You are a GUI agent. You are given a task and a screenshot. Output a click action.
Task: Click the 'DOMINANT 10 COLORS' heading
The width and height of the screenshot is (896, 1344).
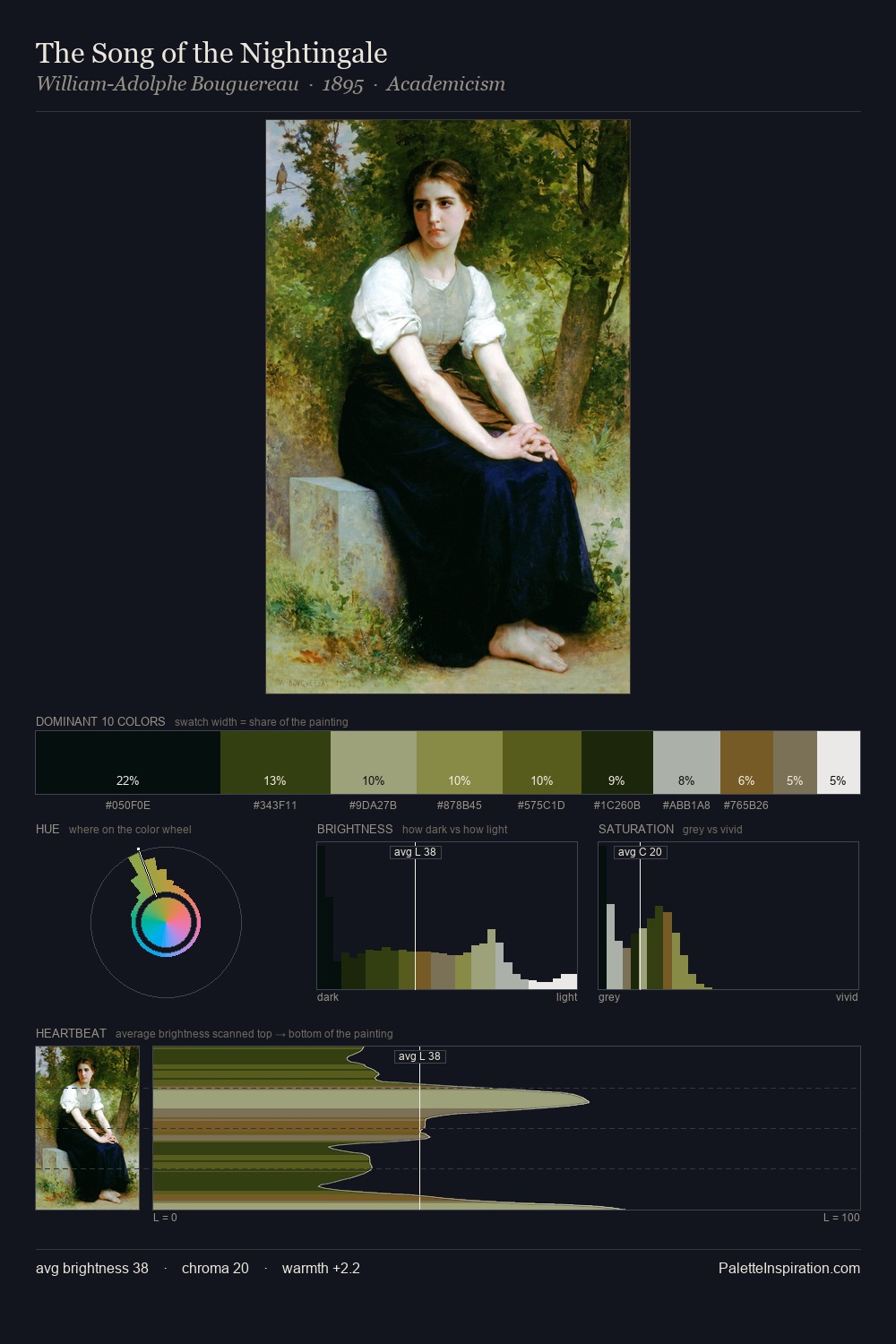pos(100,722)
